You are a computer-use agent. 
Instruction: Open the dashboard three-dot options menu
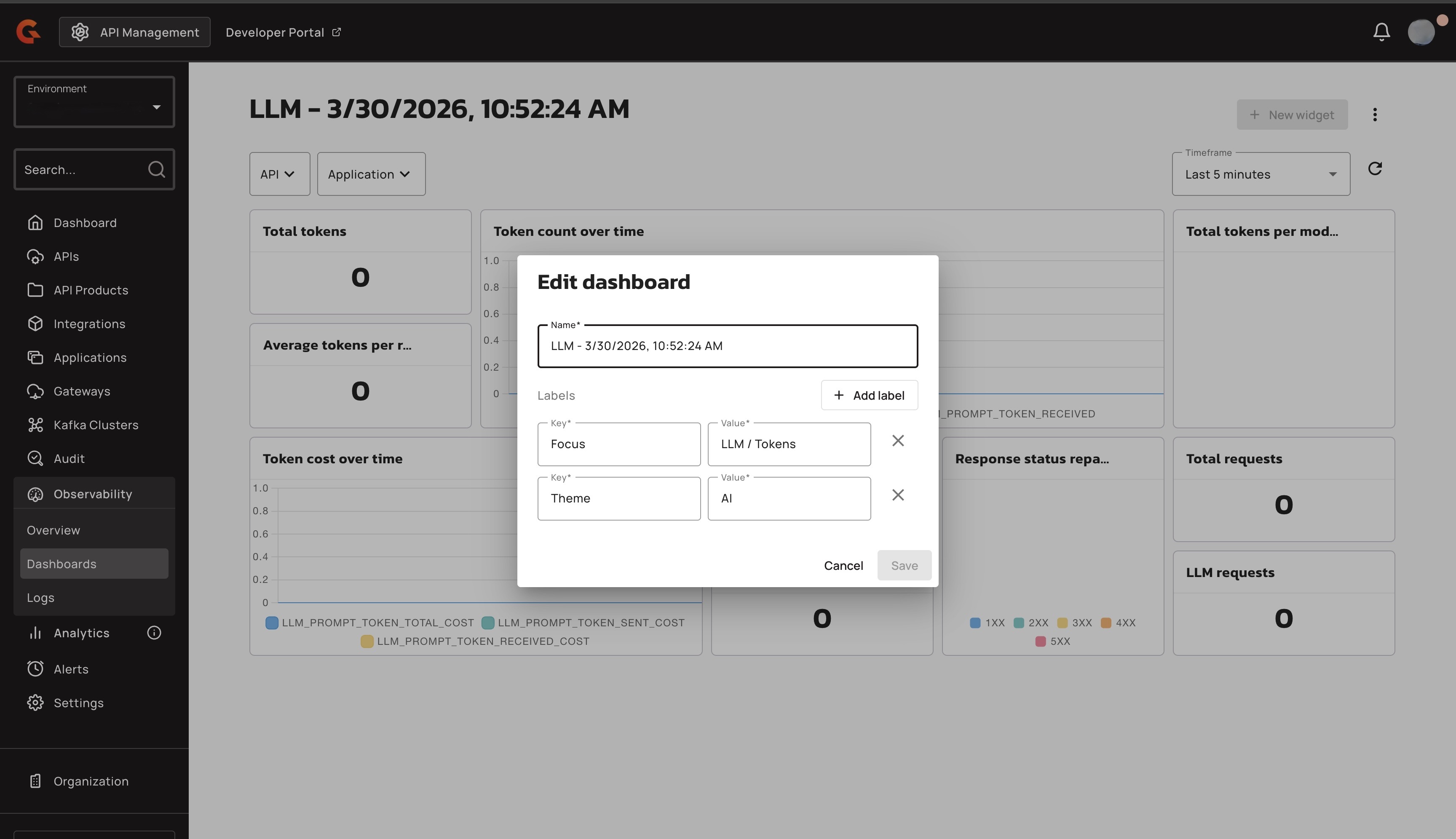[x=1375, y=115]
